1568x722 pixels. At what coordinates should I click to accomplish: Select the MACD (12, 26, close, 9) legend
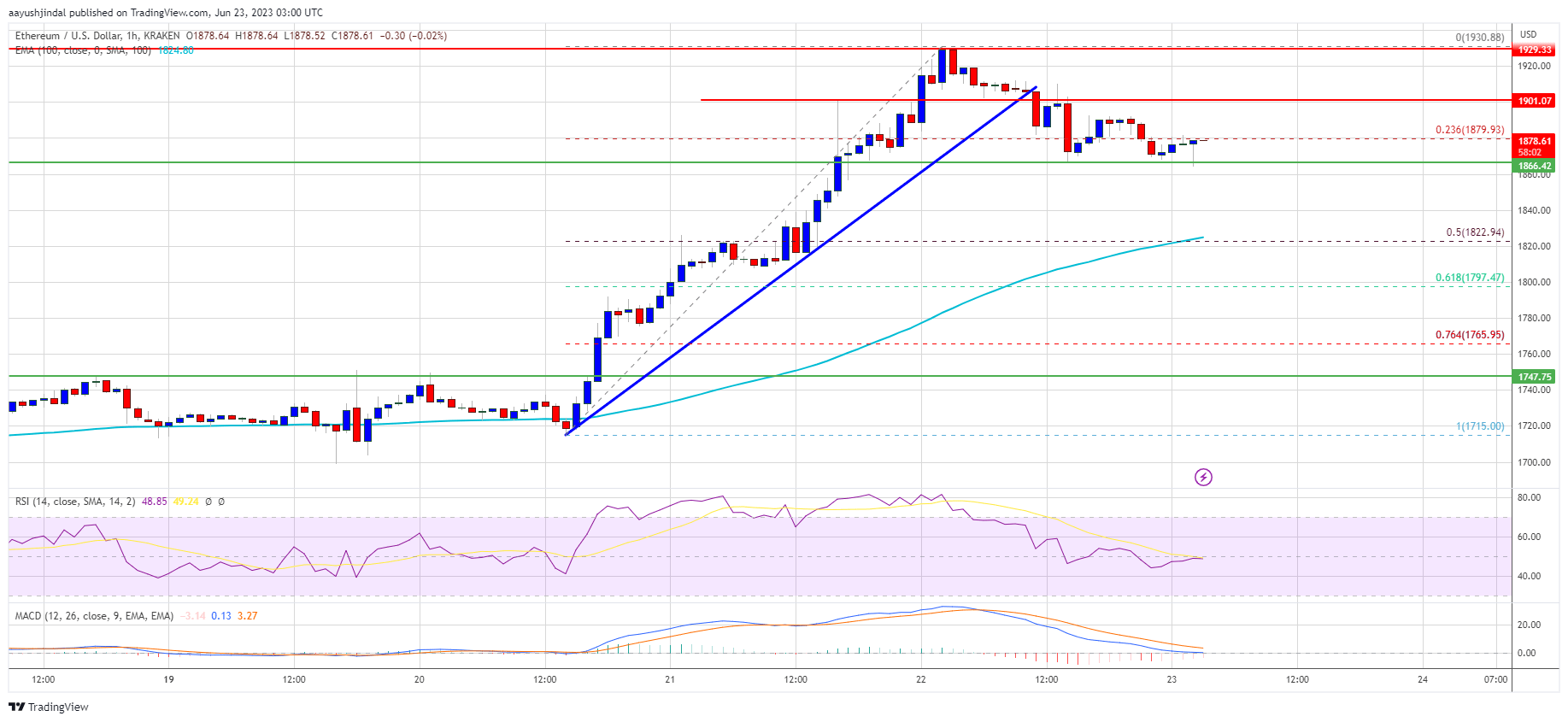click(x=94, y=616)
